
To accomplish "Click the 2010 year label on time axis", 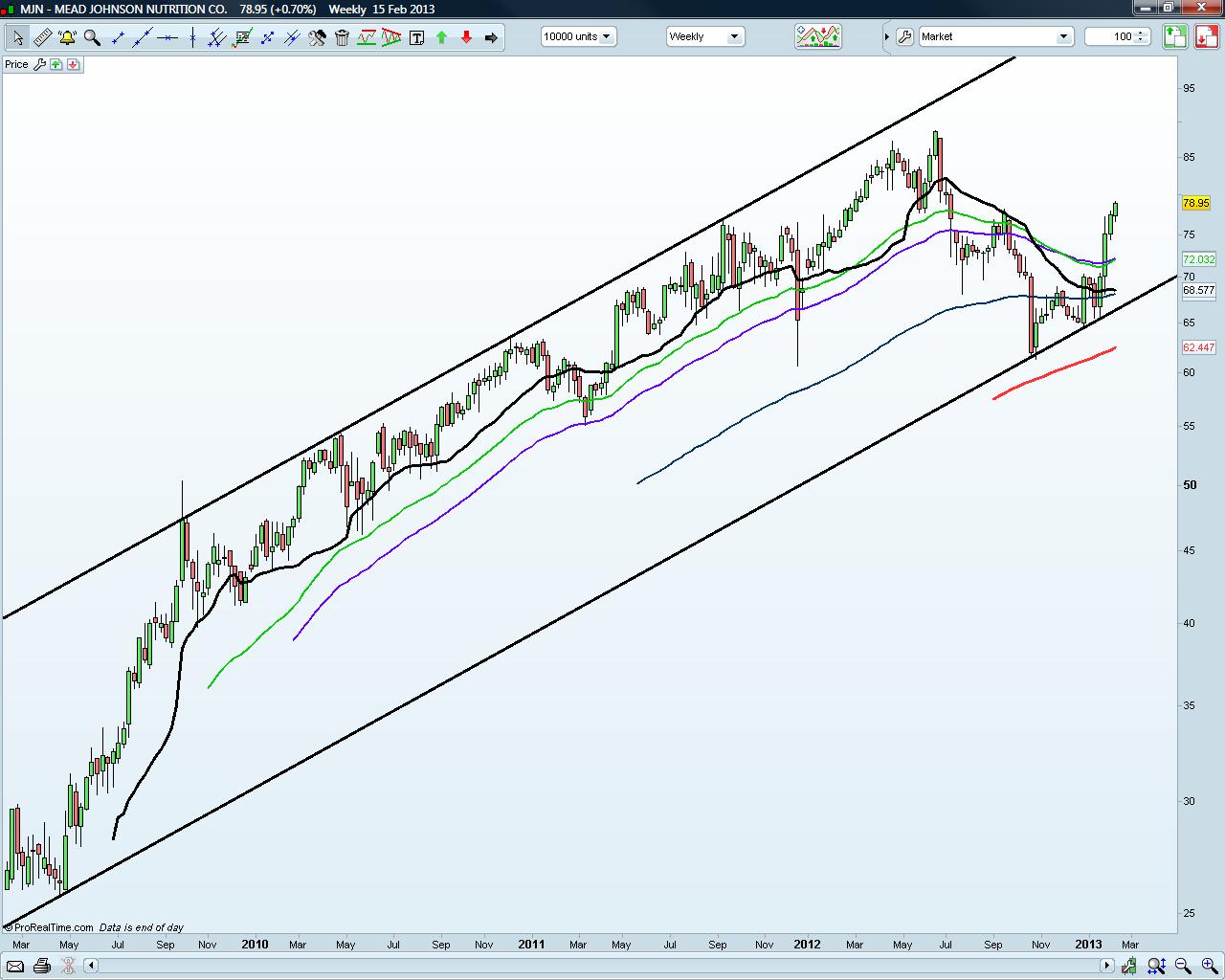I will [255, 945].
